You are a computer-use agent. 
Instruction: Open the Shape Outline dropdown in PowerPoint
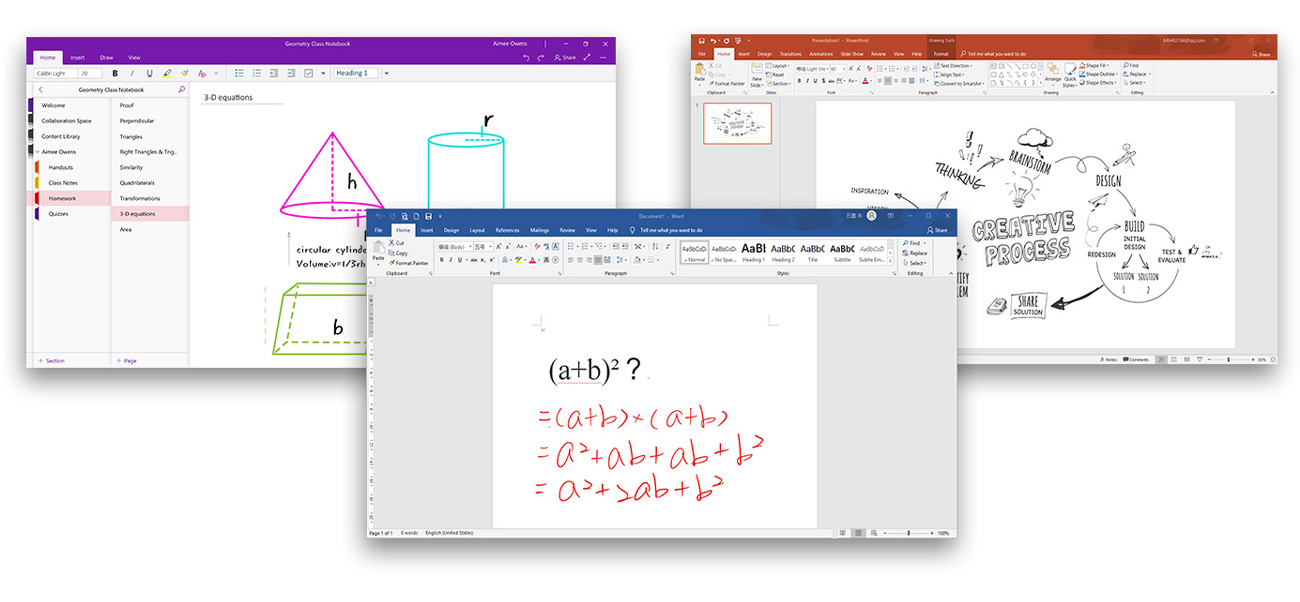coord(1100,74)
